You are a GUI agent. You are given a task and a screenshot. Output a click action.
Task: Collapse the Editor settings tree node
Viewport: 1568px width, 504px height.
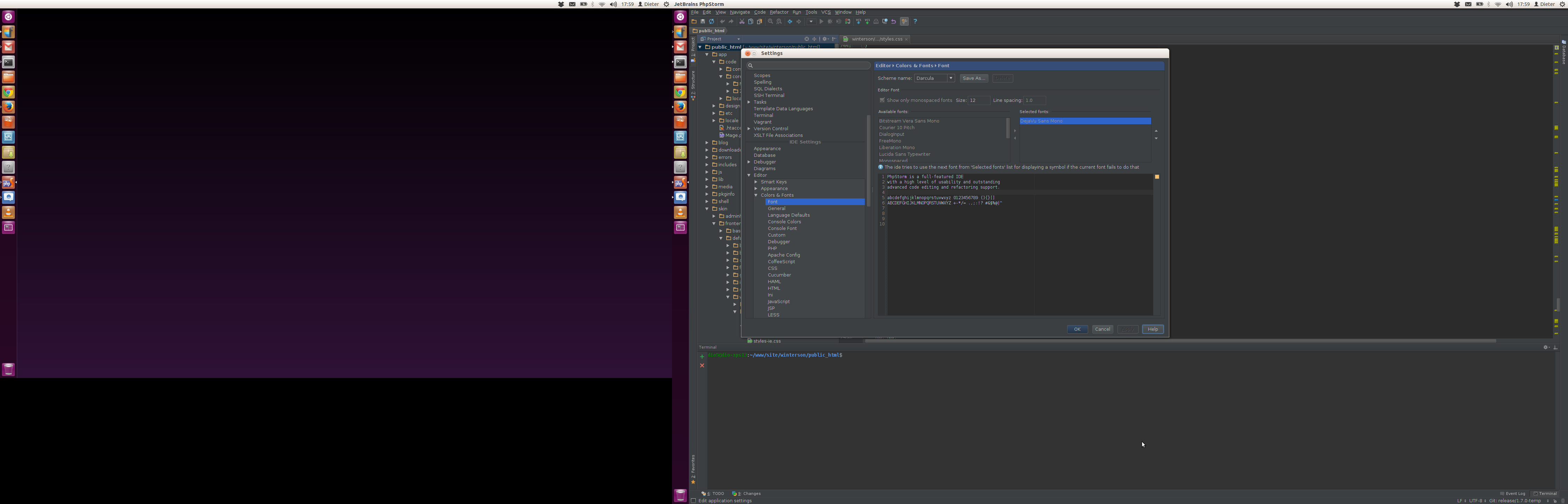point(749,175)
